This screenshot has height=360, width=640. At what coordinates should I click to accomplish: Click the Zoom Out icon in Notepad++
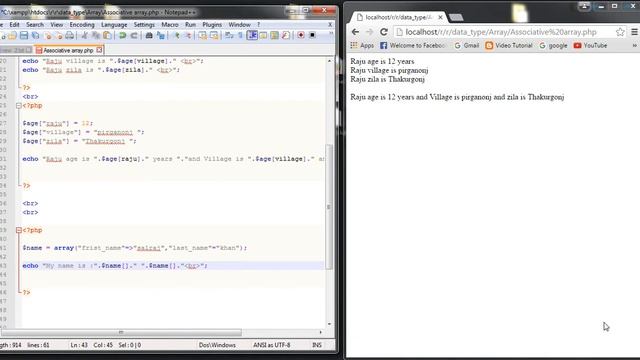pyautogui.click(x=187, y=36)
